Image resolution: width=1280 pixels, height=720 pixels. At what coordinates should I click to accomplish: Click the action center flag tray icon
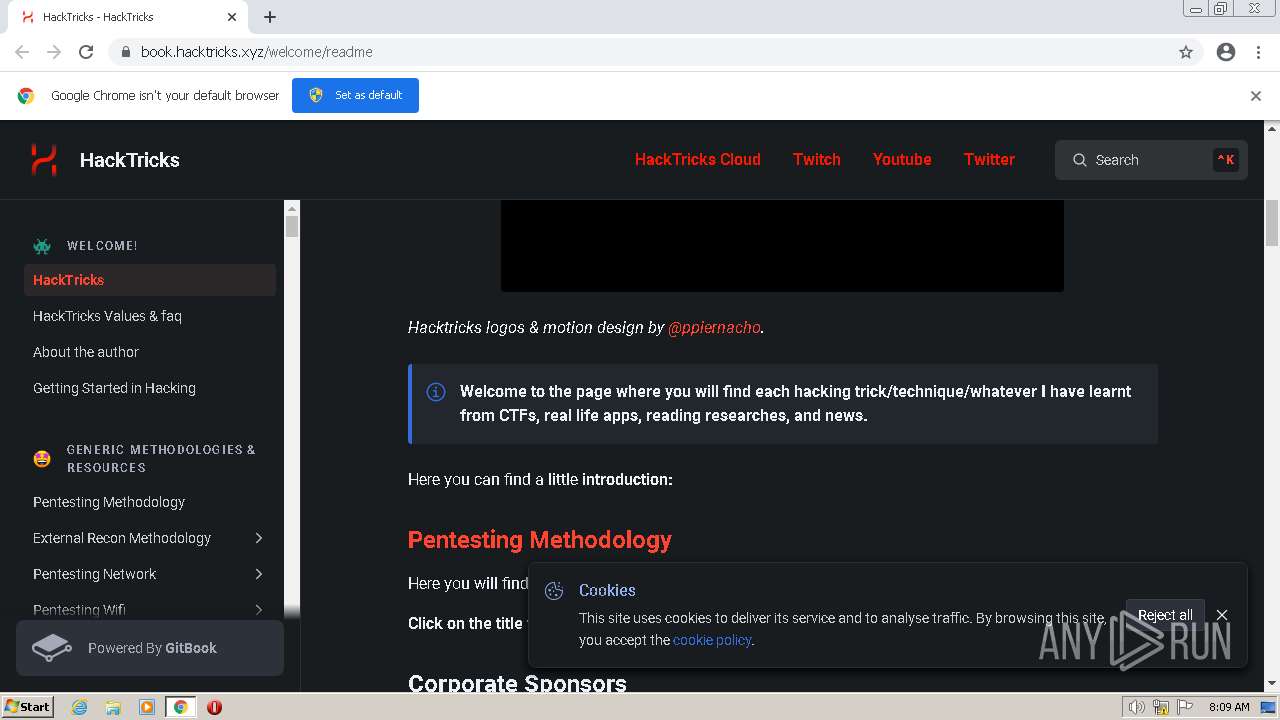(1185, 707)
